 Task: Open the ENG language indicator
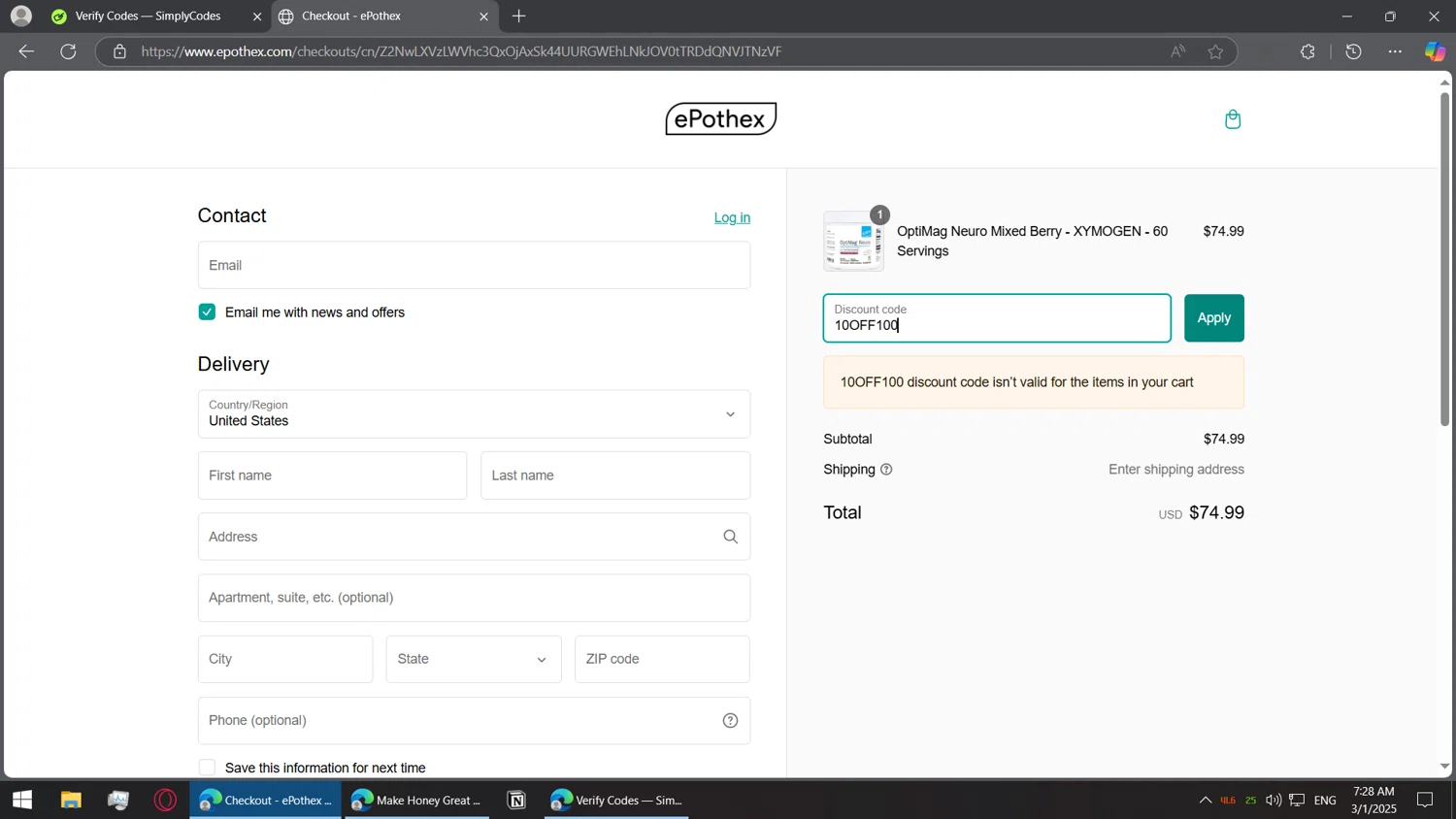click(1325, 801)
